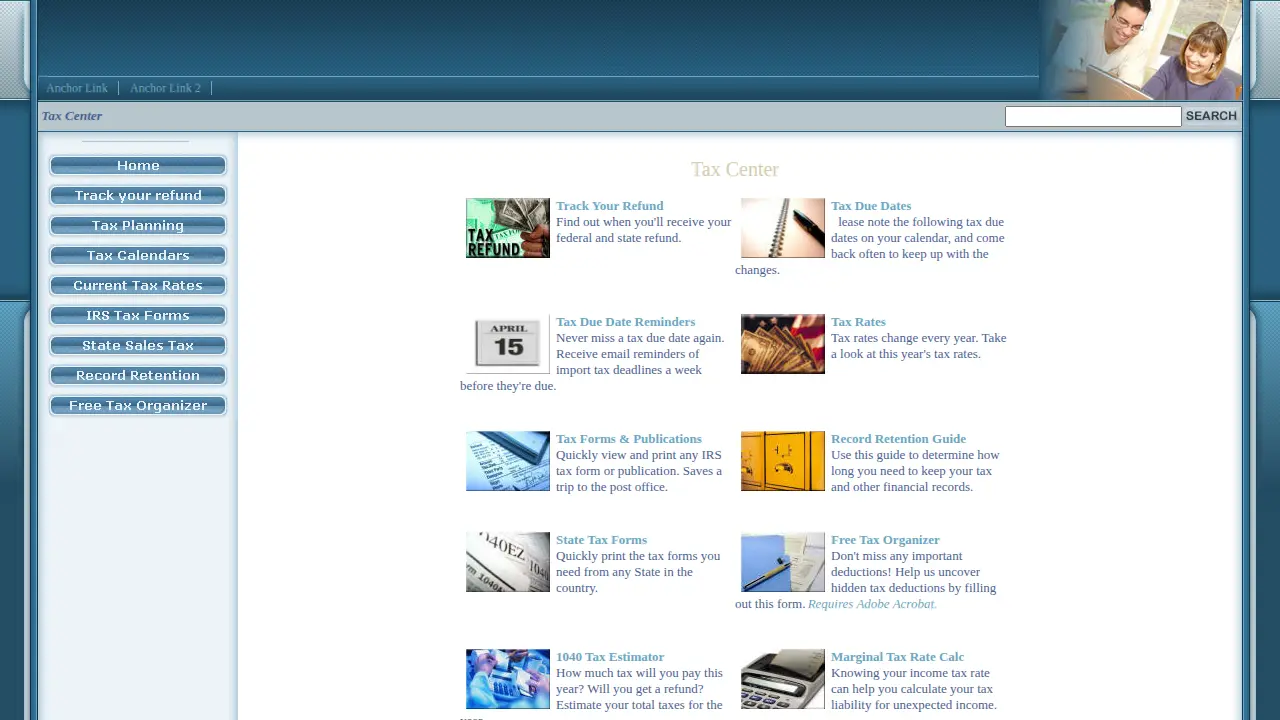Open Tax Calendars sidebar button
Image resolution: width=1280 pixels, height=720 pixels.
[x=138, y=256]
